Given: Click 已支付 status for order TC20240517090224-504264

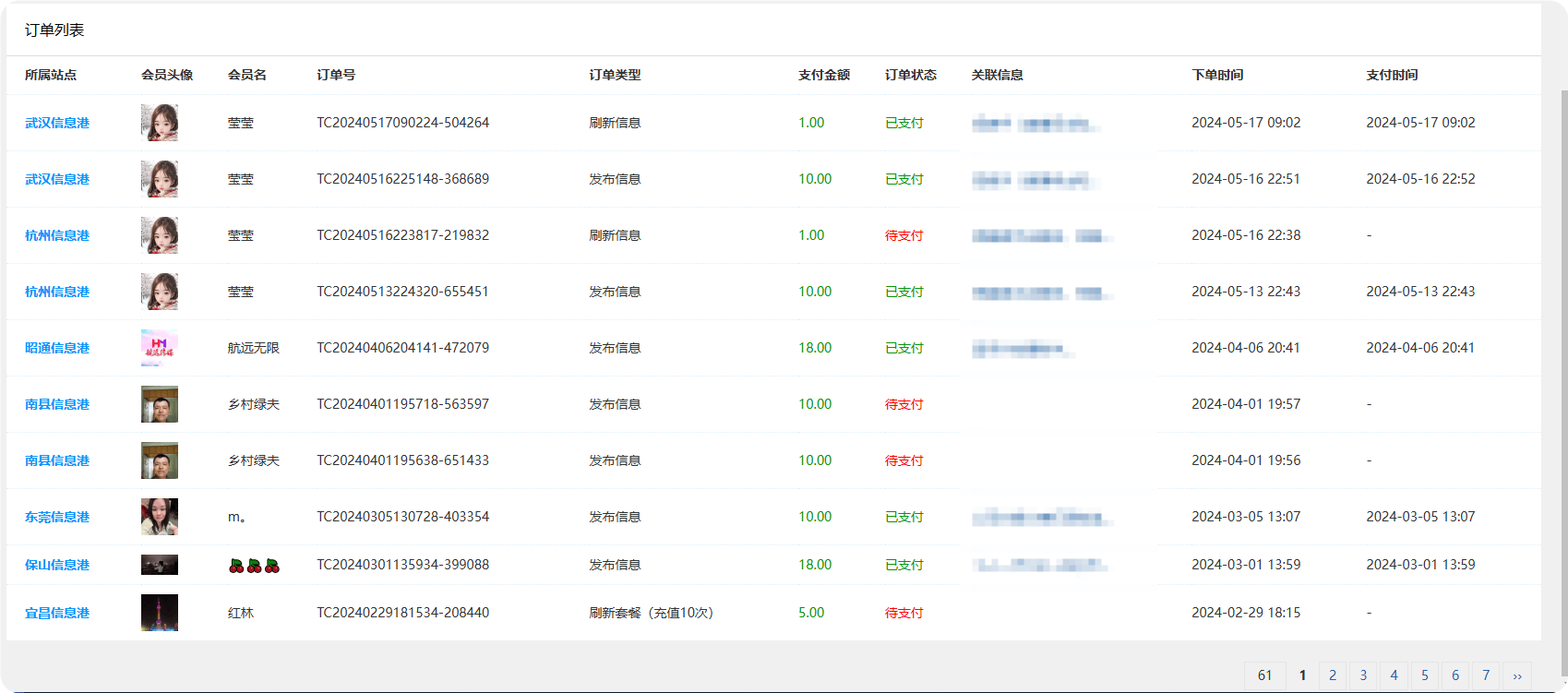Looking at the screenshot, I should [904, 123].
